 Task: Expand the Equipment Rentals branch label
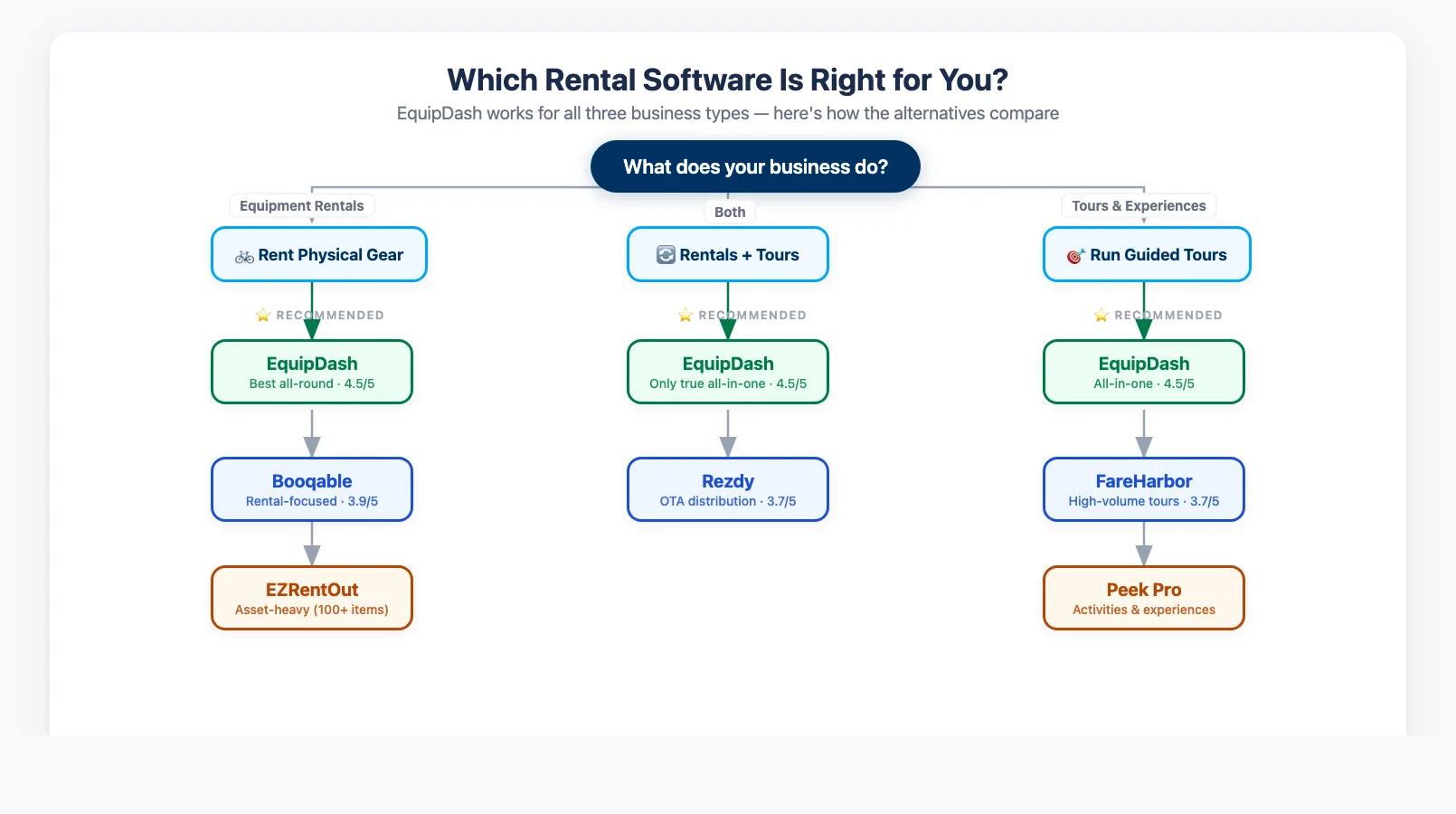click(x=301, y=205)
